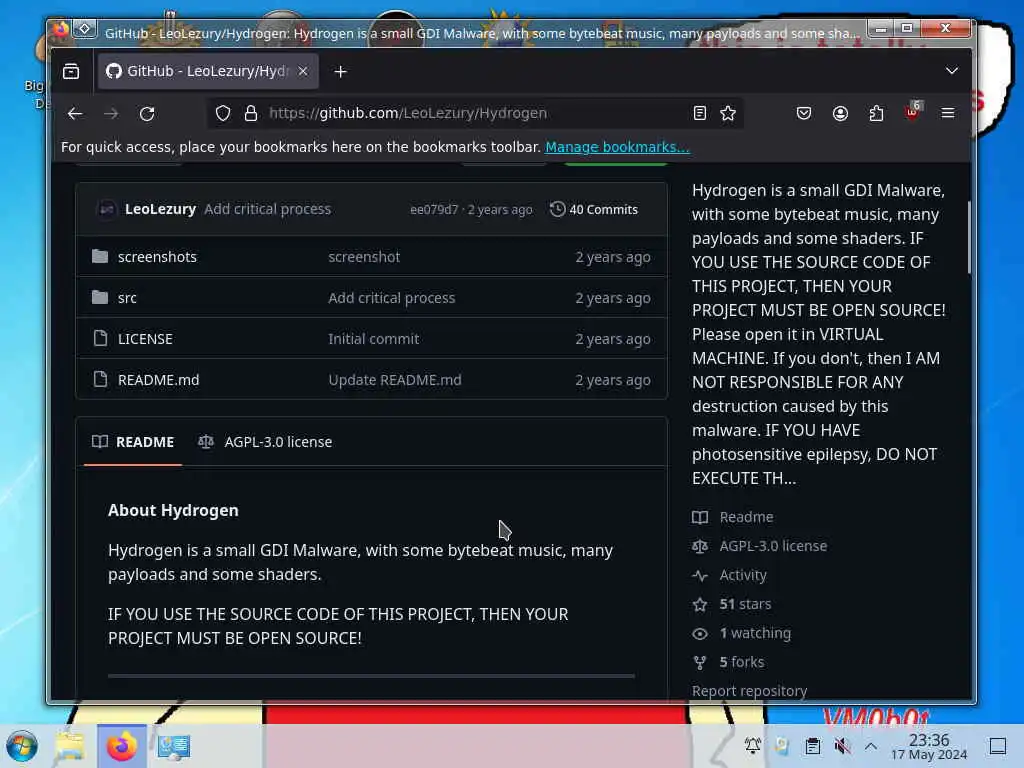Switch to the README tab
This screenshot has width=1024, height=768.
coord(133,442)
